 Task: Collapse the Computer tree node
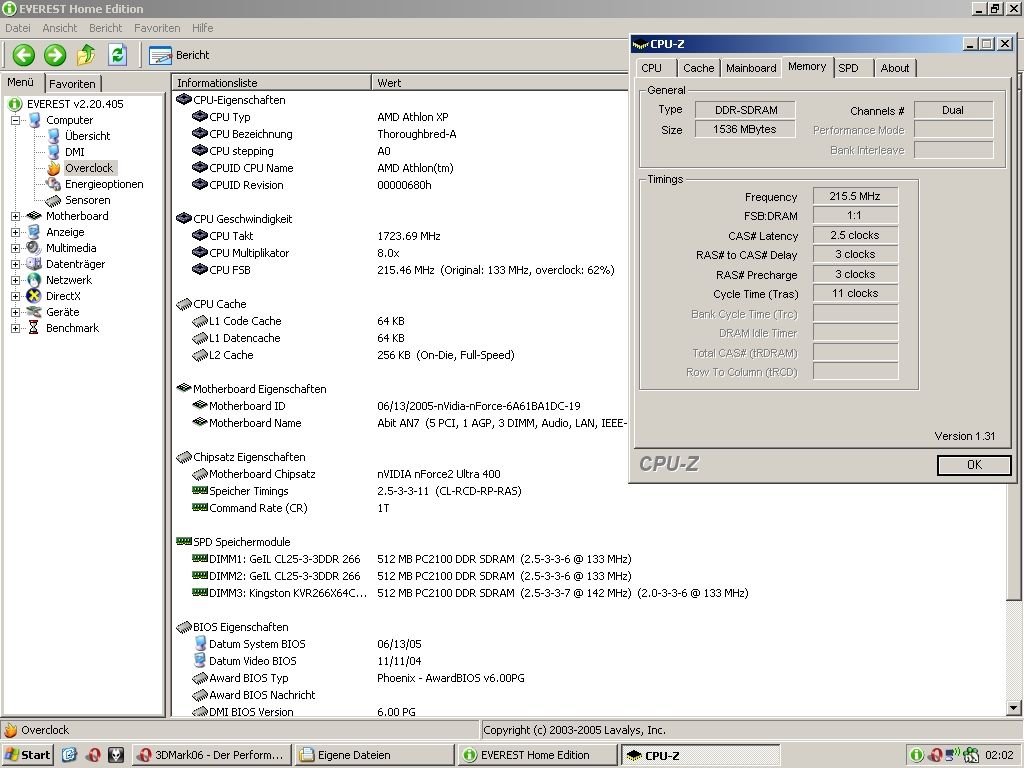[x=15, y=120]
